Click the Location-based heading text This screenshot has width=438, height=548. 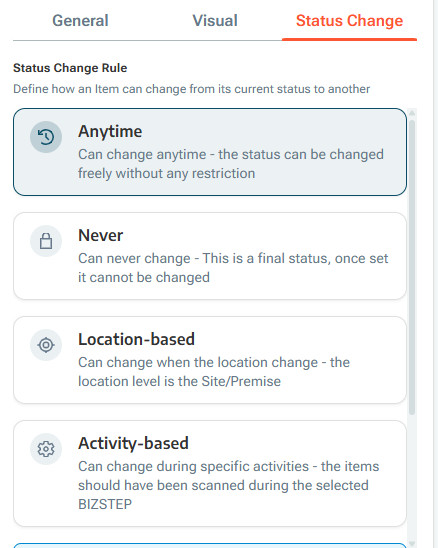click(x=136, y=339)
